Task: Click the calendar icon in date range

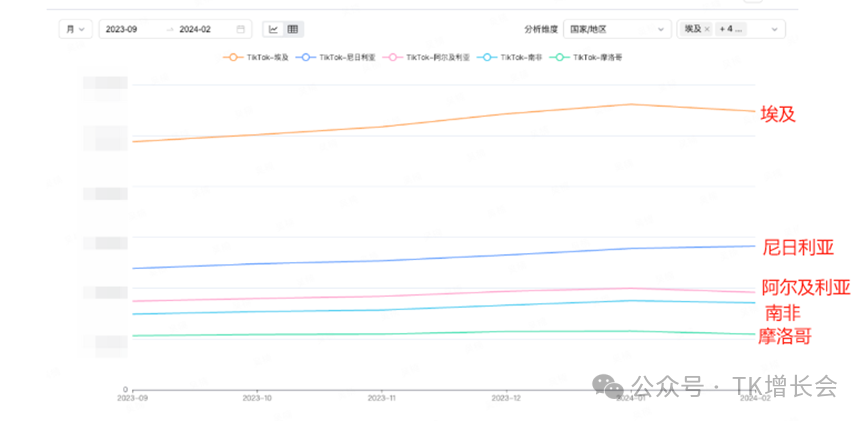Action: tap(240, 30)
